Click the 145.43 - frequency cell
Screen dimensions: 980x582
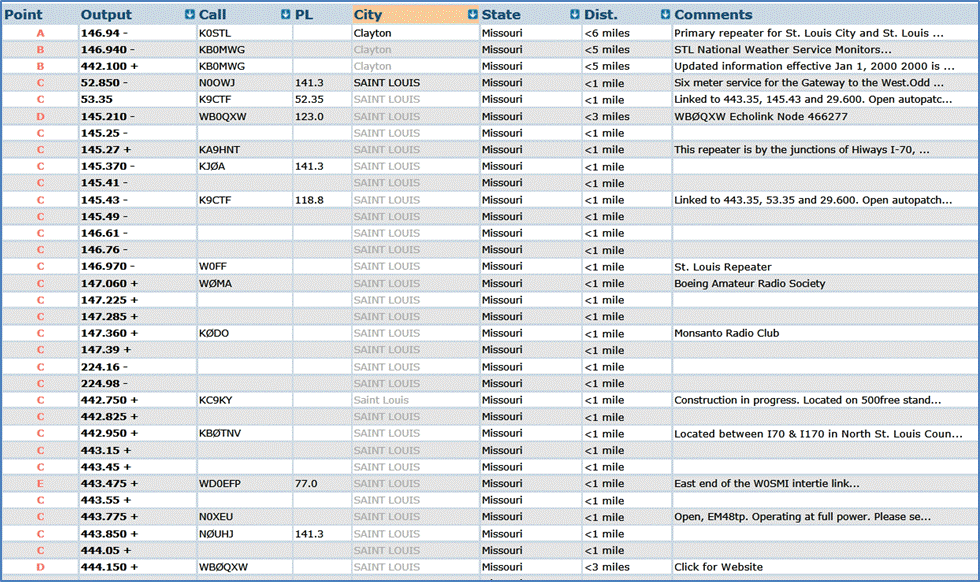click(x=104, y=200)
